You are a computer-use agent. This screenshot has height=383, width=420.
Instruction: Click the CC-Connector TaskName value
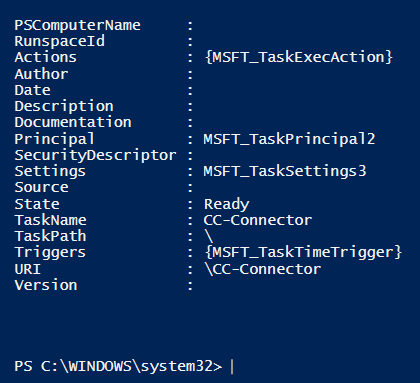(258, 220)
